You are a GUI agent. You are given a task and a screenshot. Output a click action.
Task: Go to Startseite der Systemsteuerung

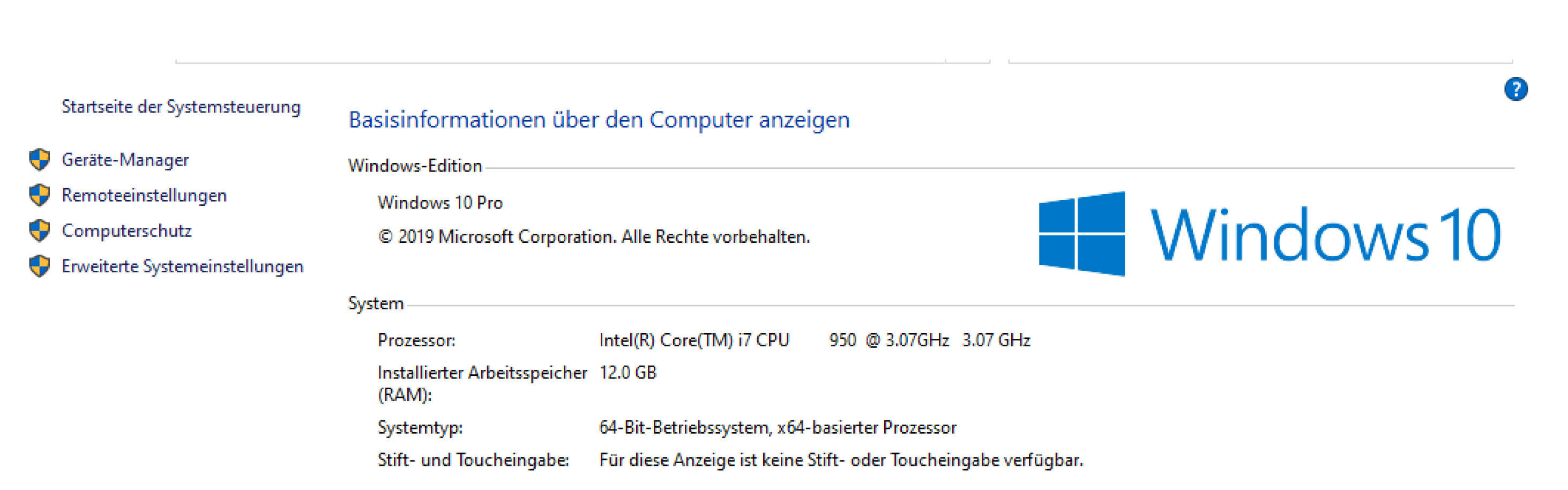(x=181, y=107)
